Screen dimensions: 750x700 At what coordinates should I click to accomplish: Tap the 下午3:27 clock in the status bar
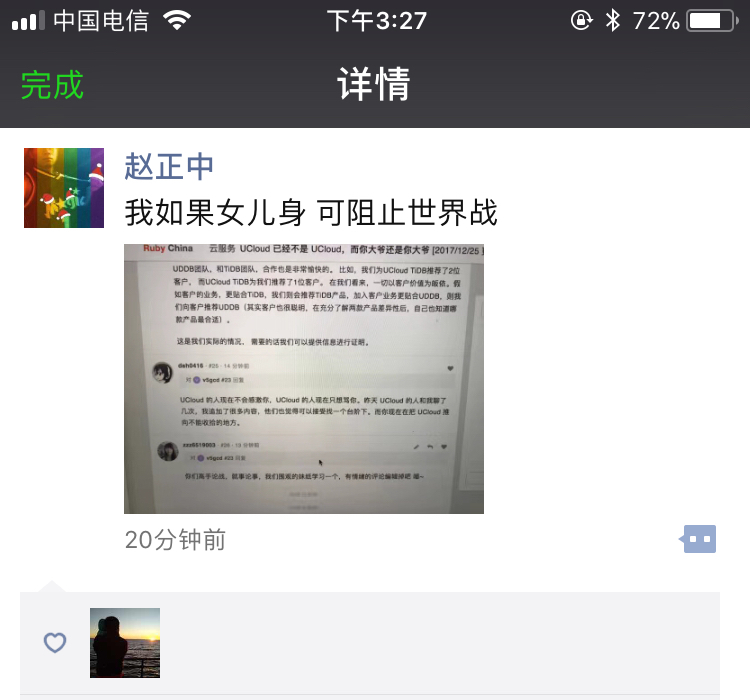tap(376, 21)
